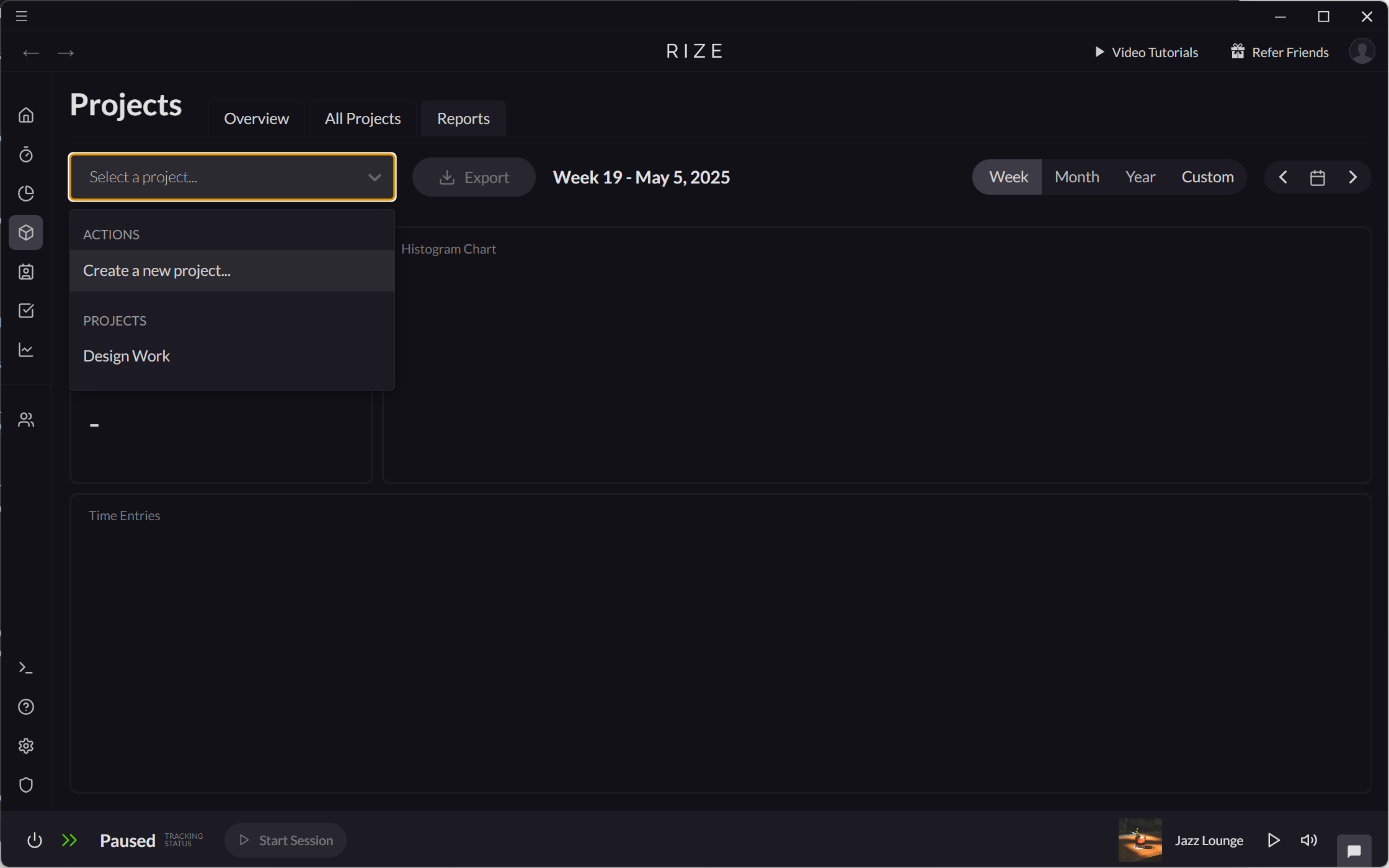Switch to the All Projects tab
Viewport: 1389px width, 868px height.
point(362,118)
